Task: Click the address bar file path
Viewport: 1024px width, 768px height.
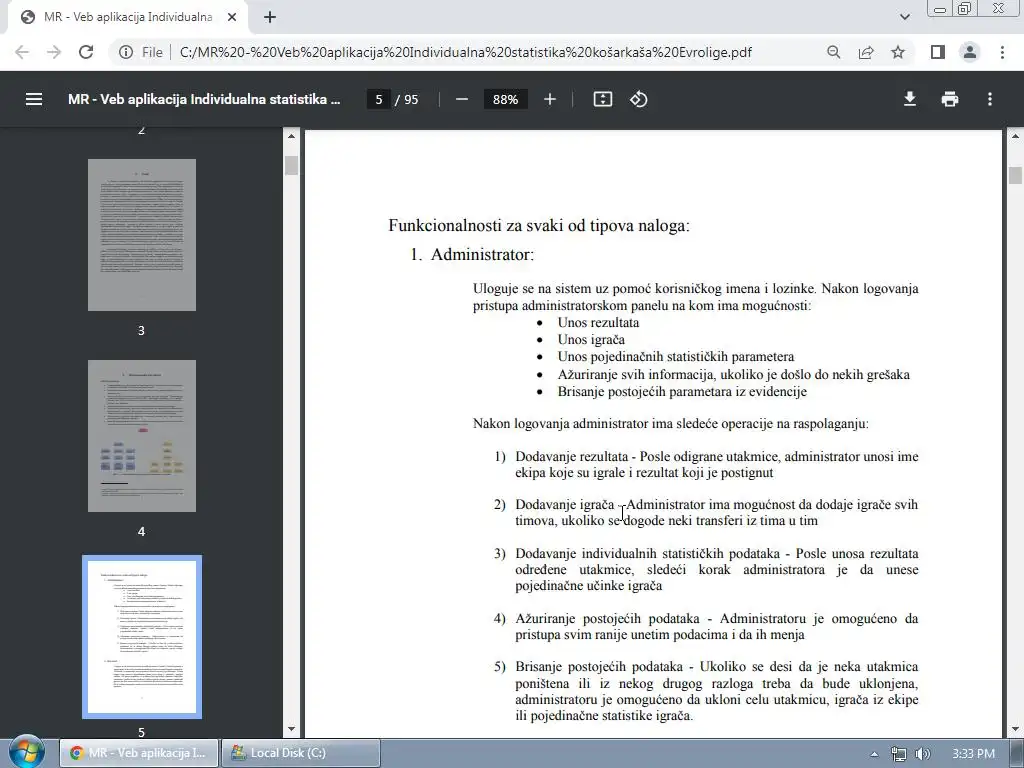Action: pyautogui.click(x=466, y=52)
